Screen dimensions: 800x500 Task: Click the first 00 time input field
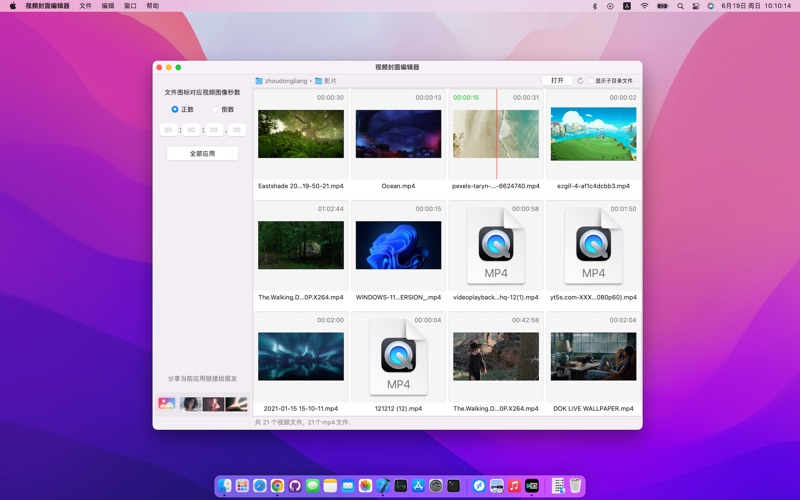(168, 130)
